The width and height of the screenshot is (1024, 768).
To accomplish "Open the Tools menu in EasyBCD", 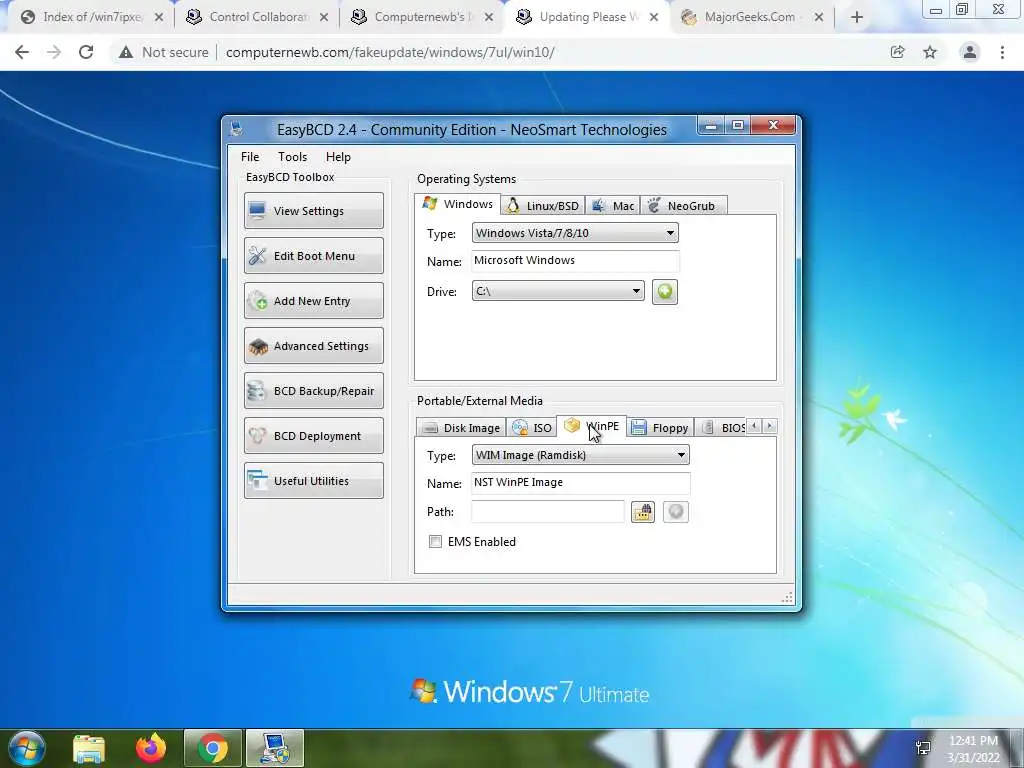I will pyautogui.click(x=292, y=157).
